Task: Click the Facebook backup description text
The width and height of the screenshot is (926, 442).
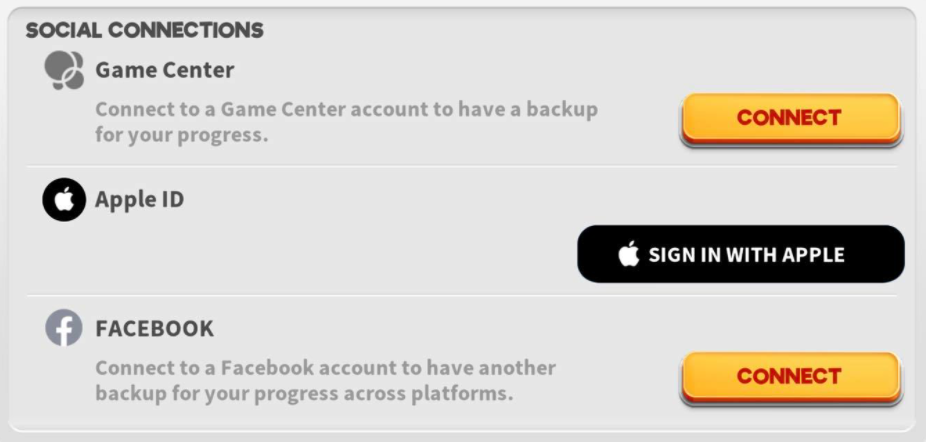Action: 325,381
